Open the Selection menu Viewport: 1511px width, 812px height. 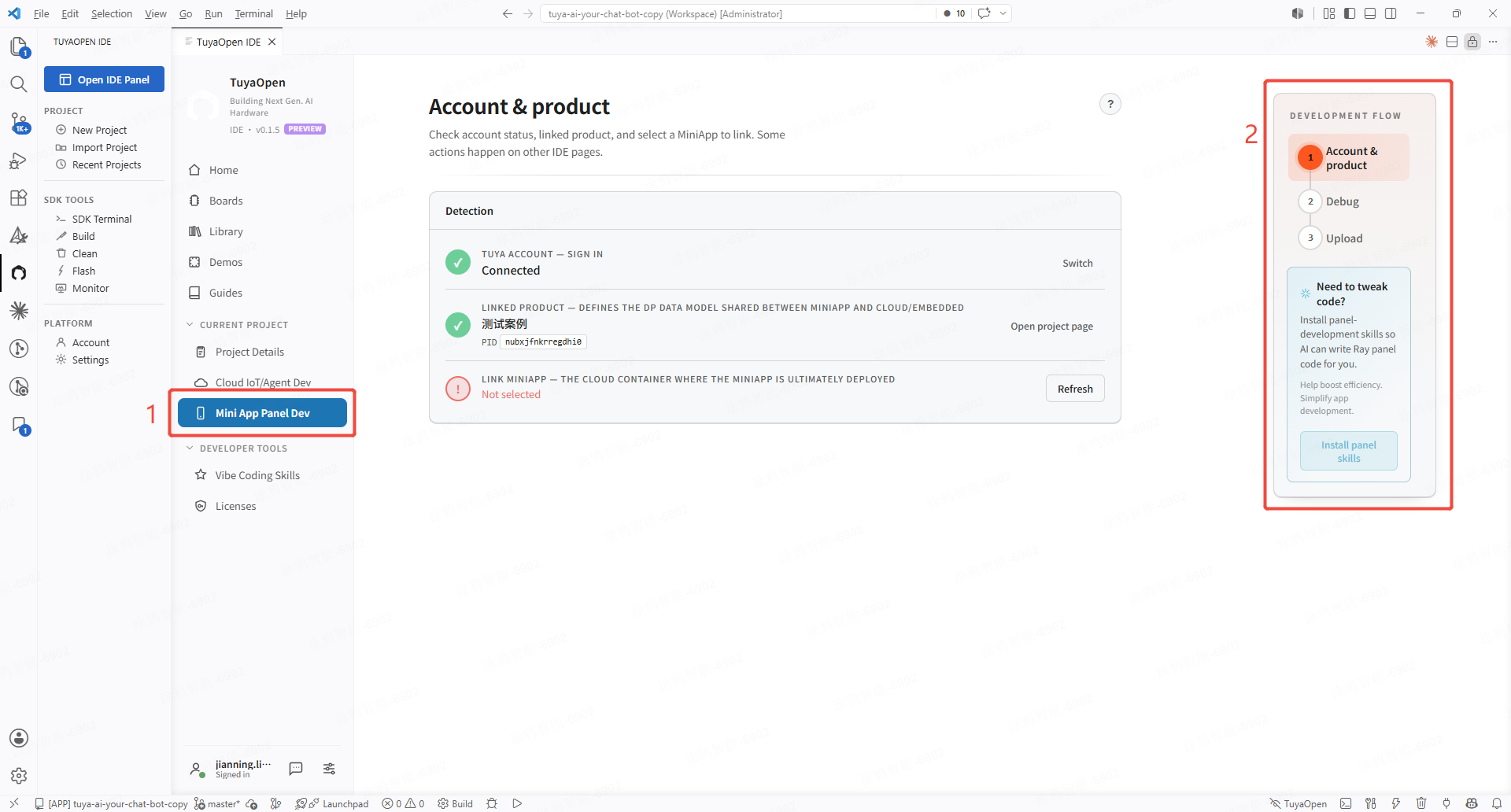[112, 13]
